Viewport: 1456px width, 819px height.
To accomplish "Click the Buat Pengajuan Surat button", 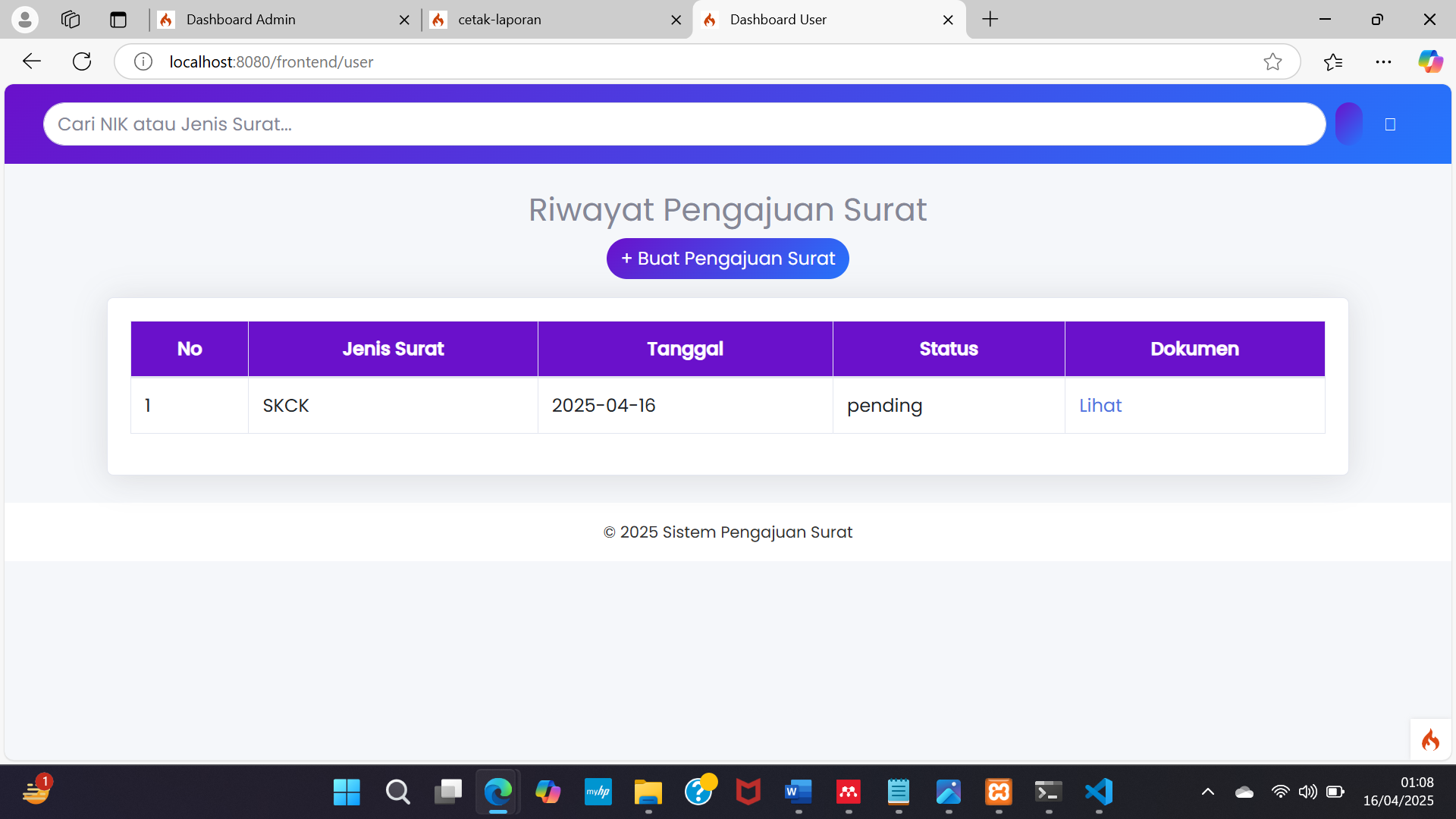I will [x=727, y=258].
